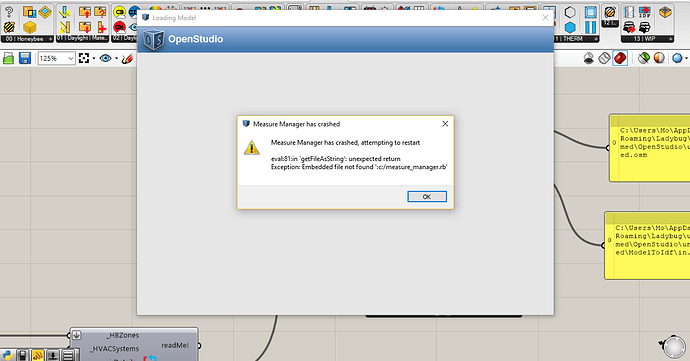This screenshot has height=361, width=690.
Task: Close the Measure Manager has crashed dialog
Action: [x=445, y=124]
